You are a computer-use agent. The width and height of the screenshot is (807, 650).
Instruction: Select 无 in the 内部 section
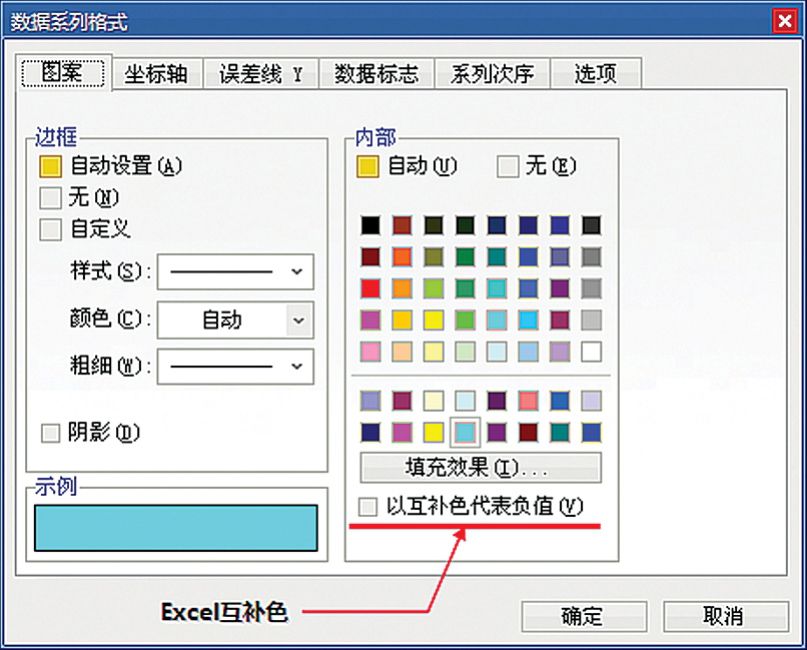point(505,166)
